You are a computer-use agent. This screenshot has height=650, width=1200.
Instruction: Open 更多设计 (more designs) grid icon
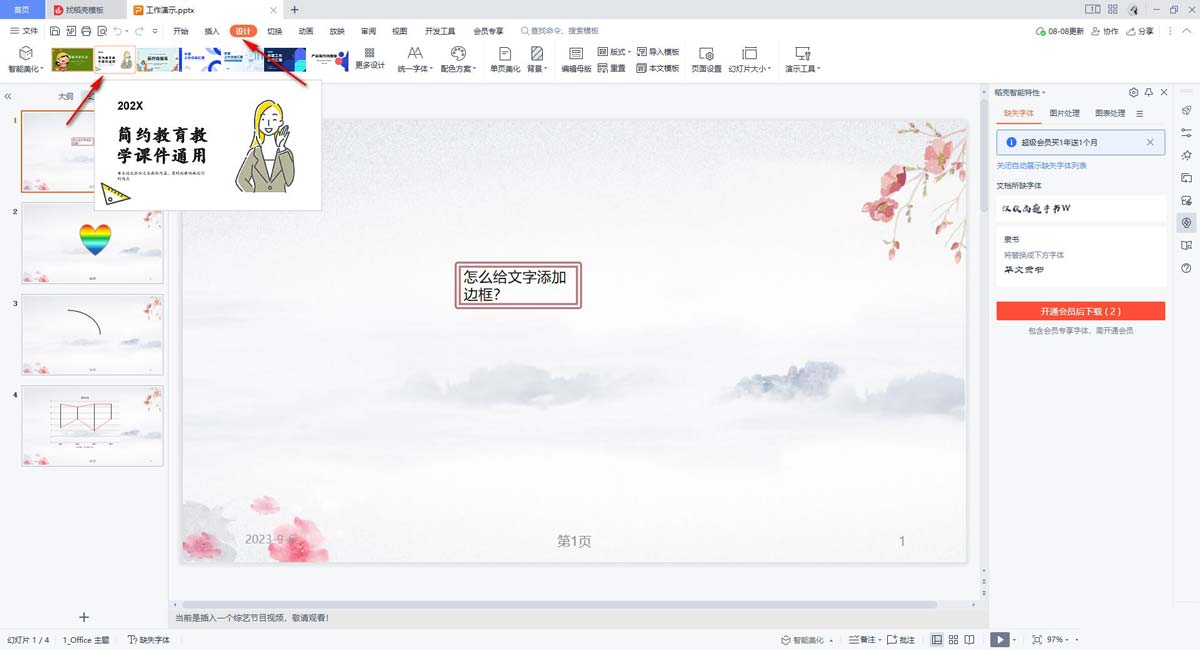tap(370, 58)
